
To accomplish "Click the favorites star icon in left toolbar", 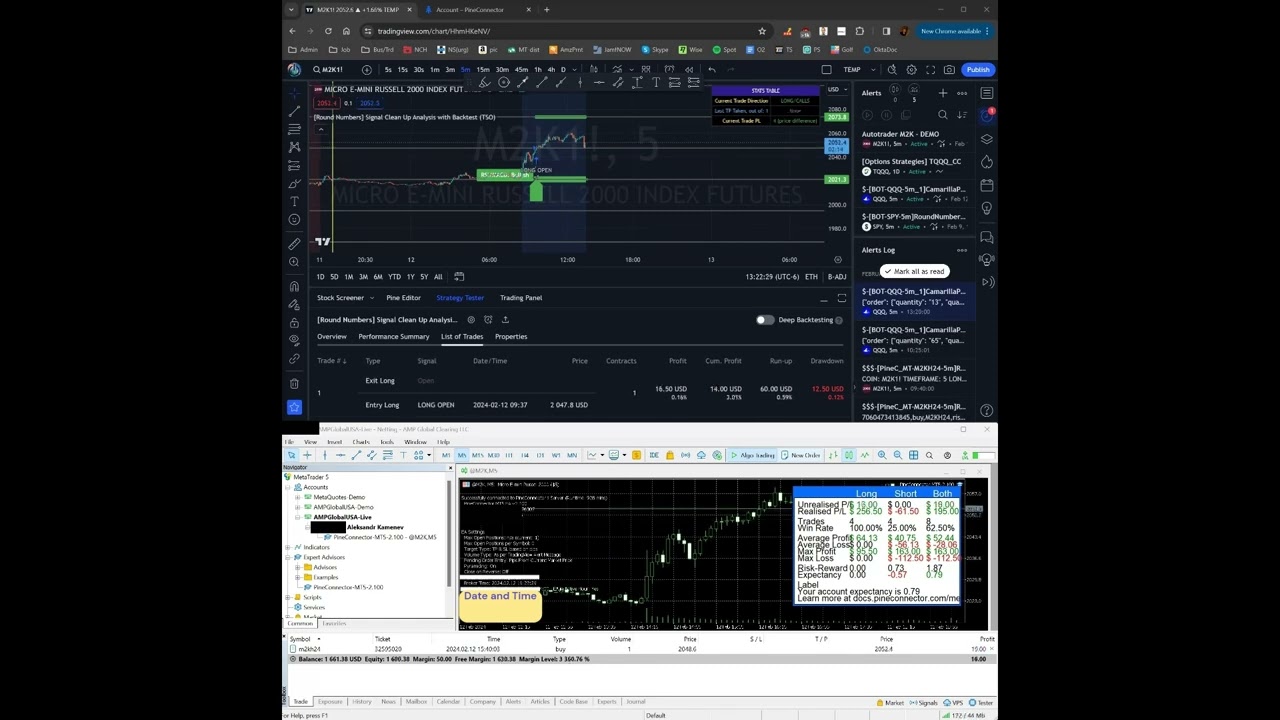I will tap(294, 407).
